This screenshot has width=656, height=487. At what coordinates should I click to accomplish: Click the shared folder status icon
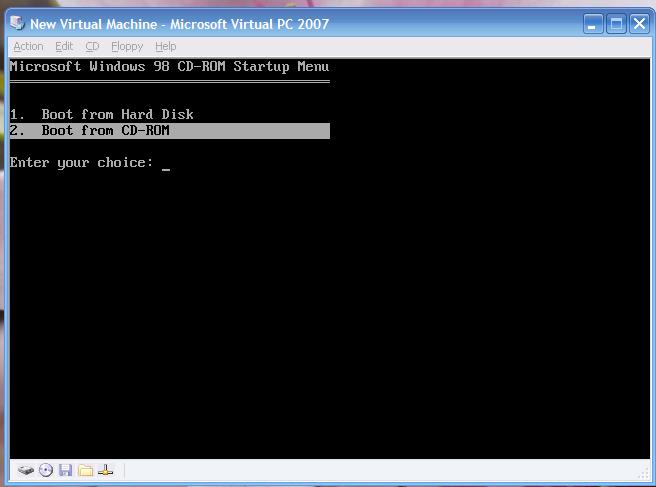pyautogui.click(x=85, y=470)
